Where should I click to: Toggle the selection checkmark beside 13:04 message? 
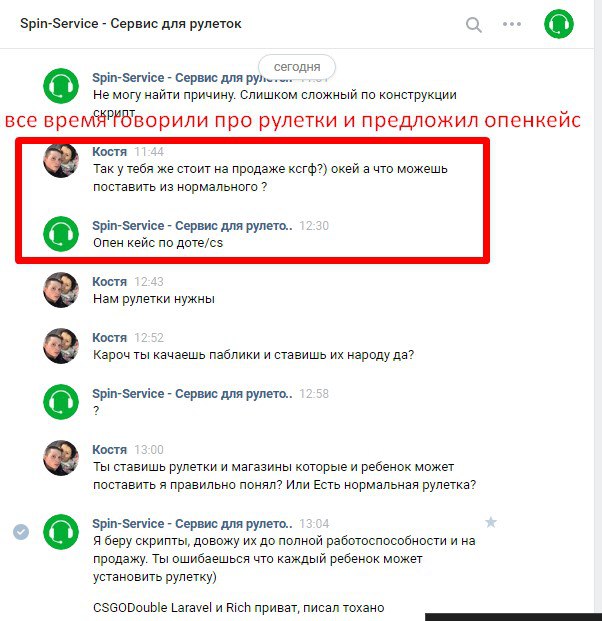point(21,531)
